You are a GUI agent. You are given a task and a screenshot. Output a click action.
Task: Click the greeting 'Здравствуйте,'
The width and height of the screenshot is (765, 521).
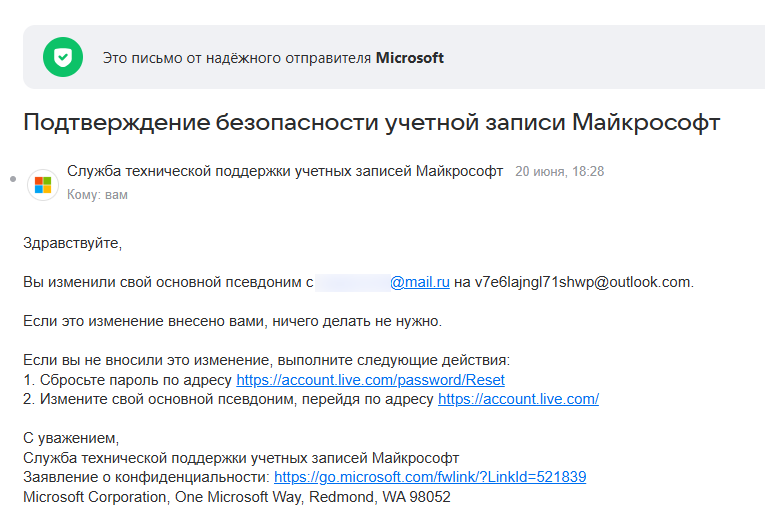pos(72,243)
